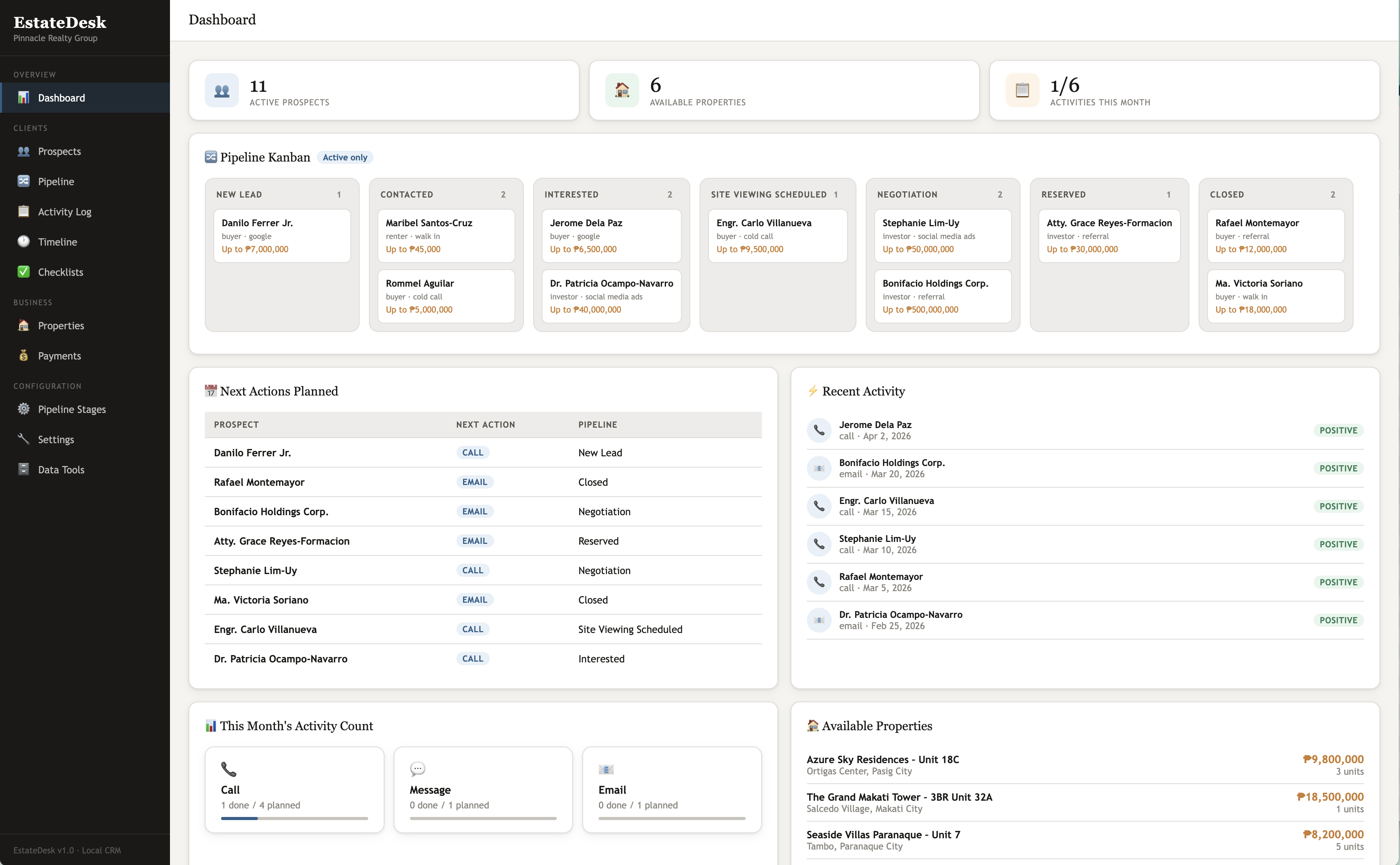
Task: Click the Prospects people icon in sidebar
Action: 24,151
